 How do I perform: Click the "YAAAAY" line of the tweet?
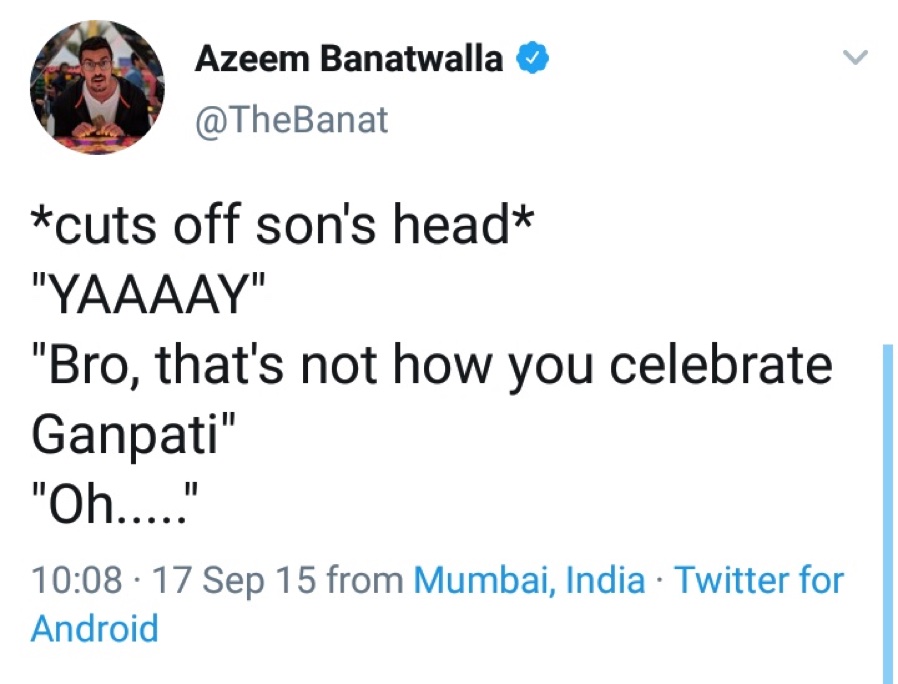pos(148,297)
